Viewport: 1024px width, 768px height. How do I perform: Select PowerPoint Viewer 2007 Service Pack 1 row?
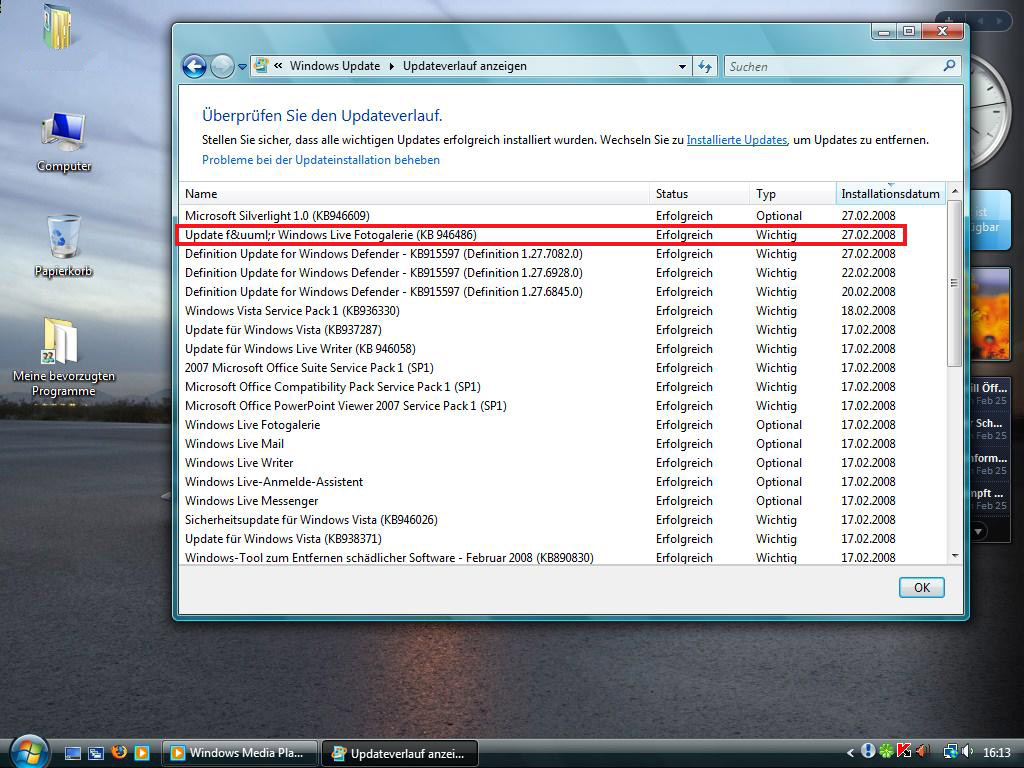coord(562,406)
